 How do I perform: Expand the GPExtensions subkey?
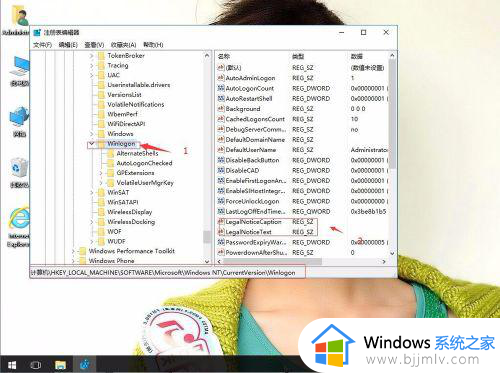coord(101,173)
